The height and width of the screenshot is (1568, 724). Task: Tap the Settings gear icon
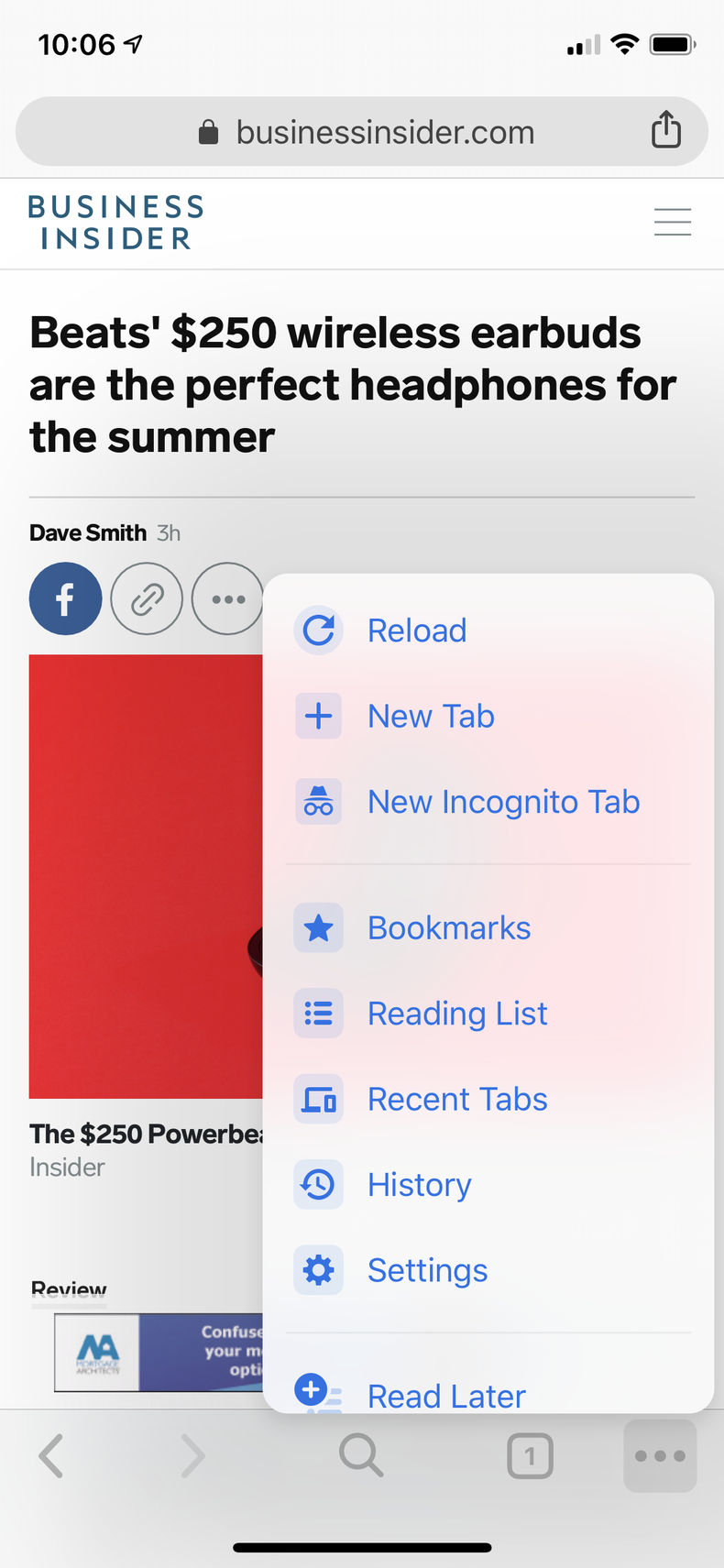point(318,1270)
